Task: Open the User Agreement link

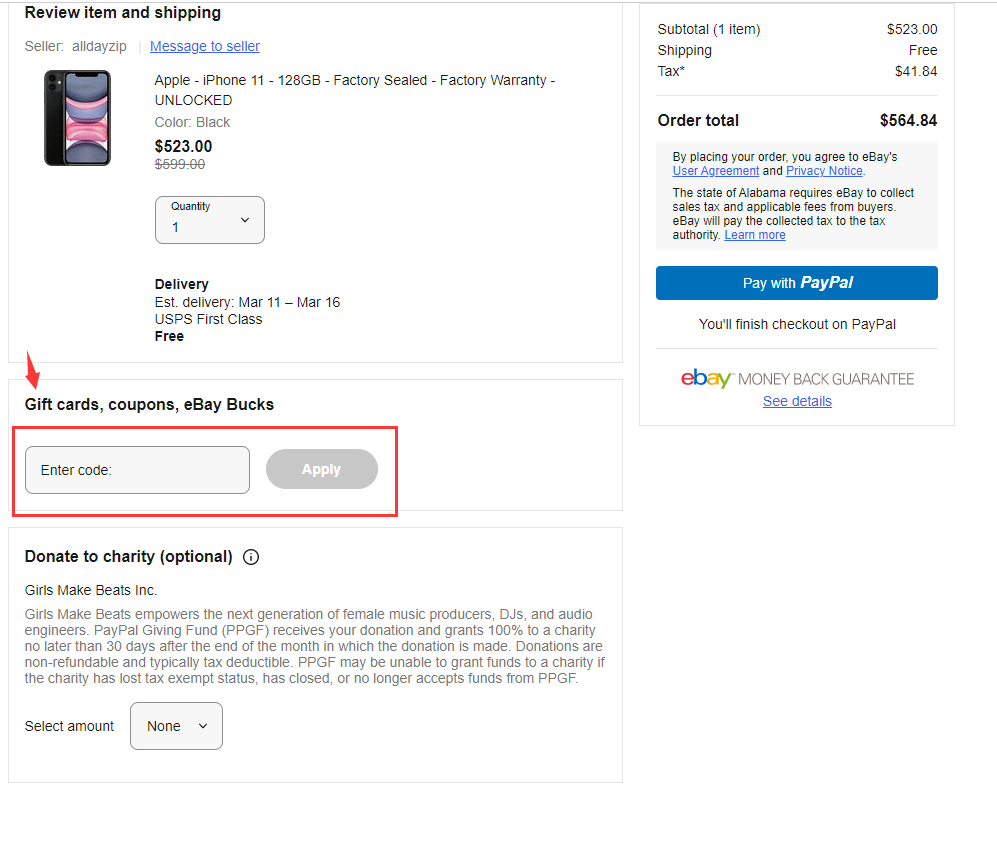Action: pos(715,171)
